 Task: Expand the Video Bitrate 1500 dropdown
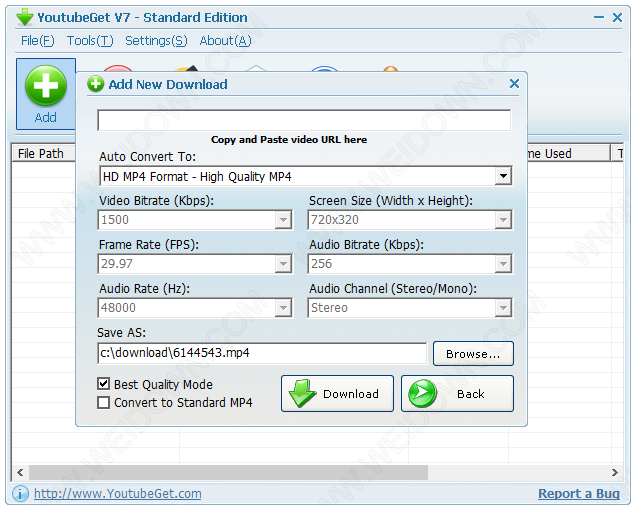(x=283, y=220)
